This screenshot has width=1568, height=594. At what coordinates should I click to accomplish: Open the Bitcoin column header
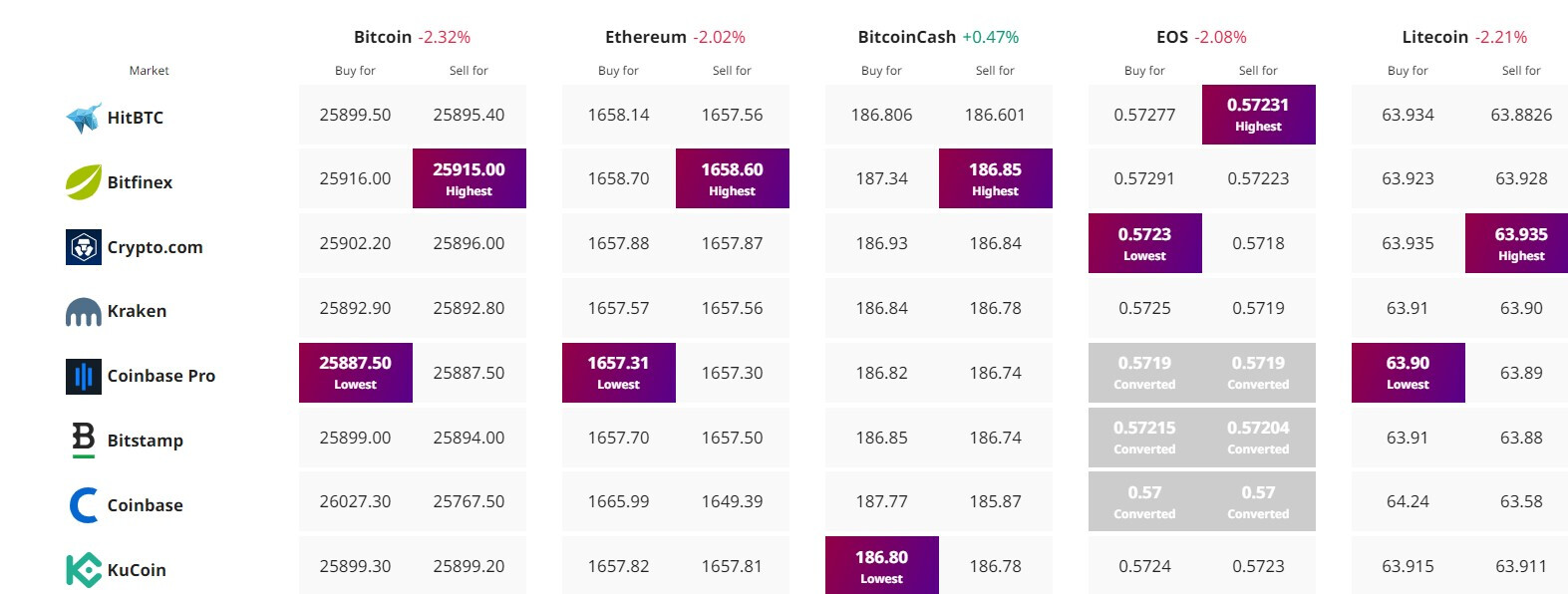(x=383, y=37)
